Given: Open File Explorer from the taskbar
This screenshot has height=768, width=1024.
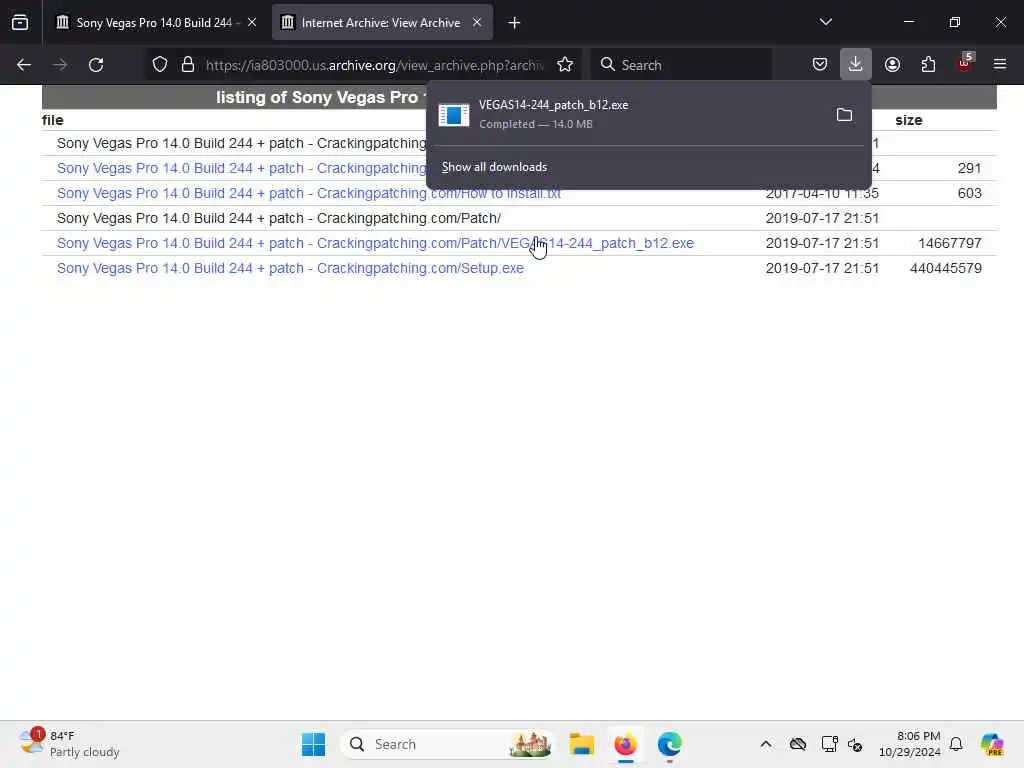Looking at the screenshot, I should click(581, 744).
